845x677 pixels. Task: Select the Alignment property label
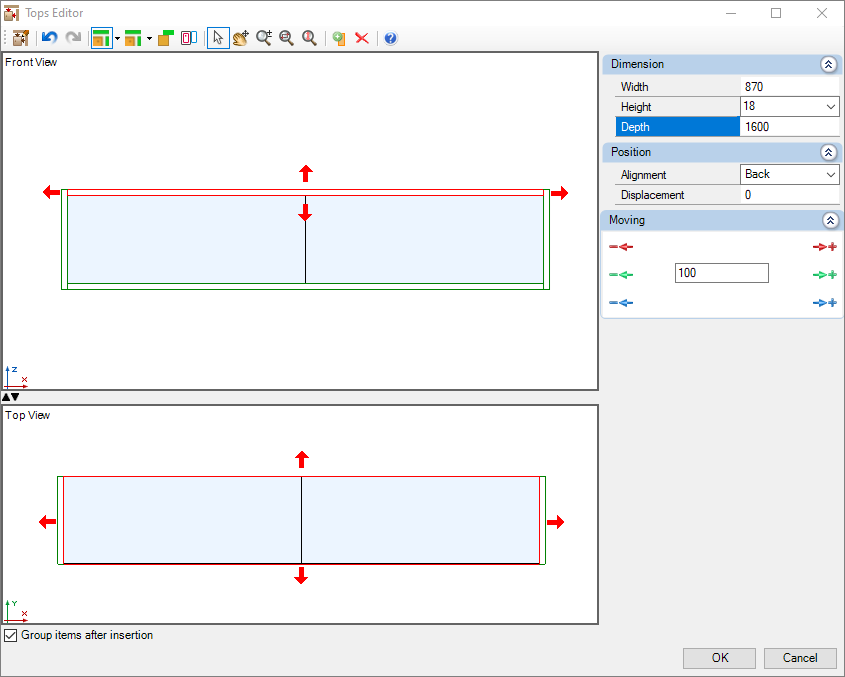pos(643,175)
